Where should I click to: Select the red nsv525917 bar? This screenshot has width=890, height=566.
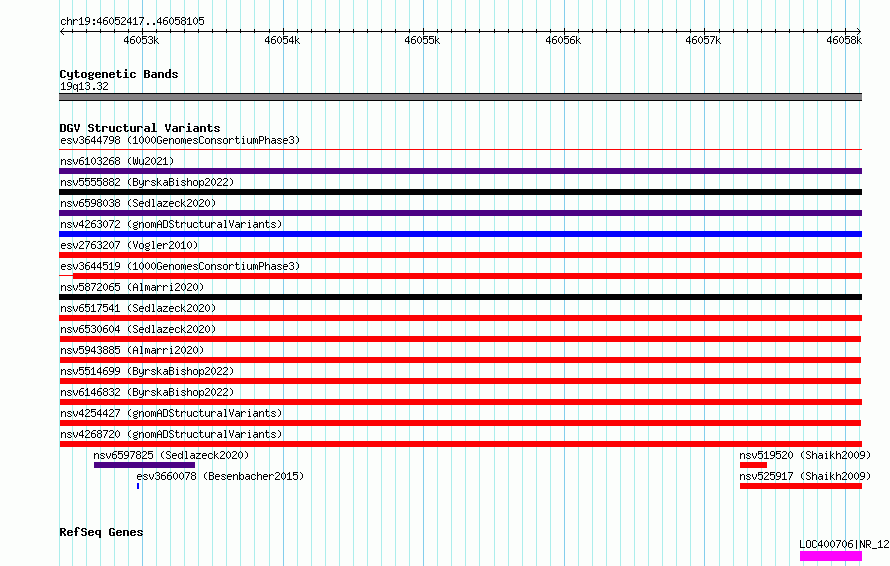click(x=801, y=486)
